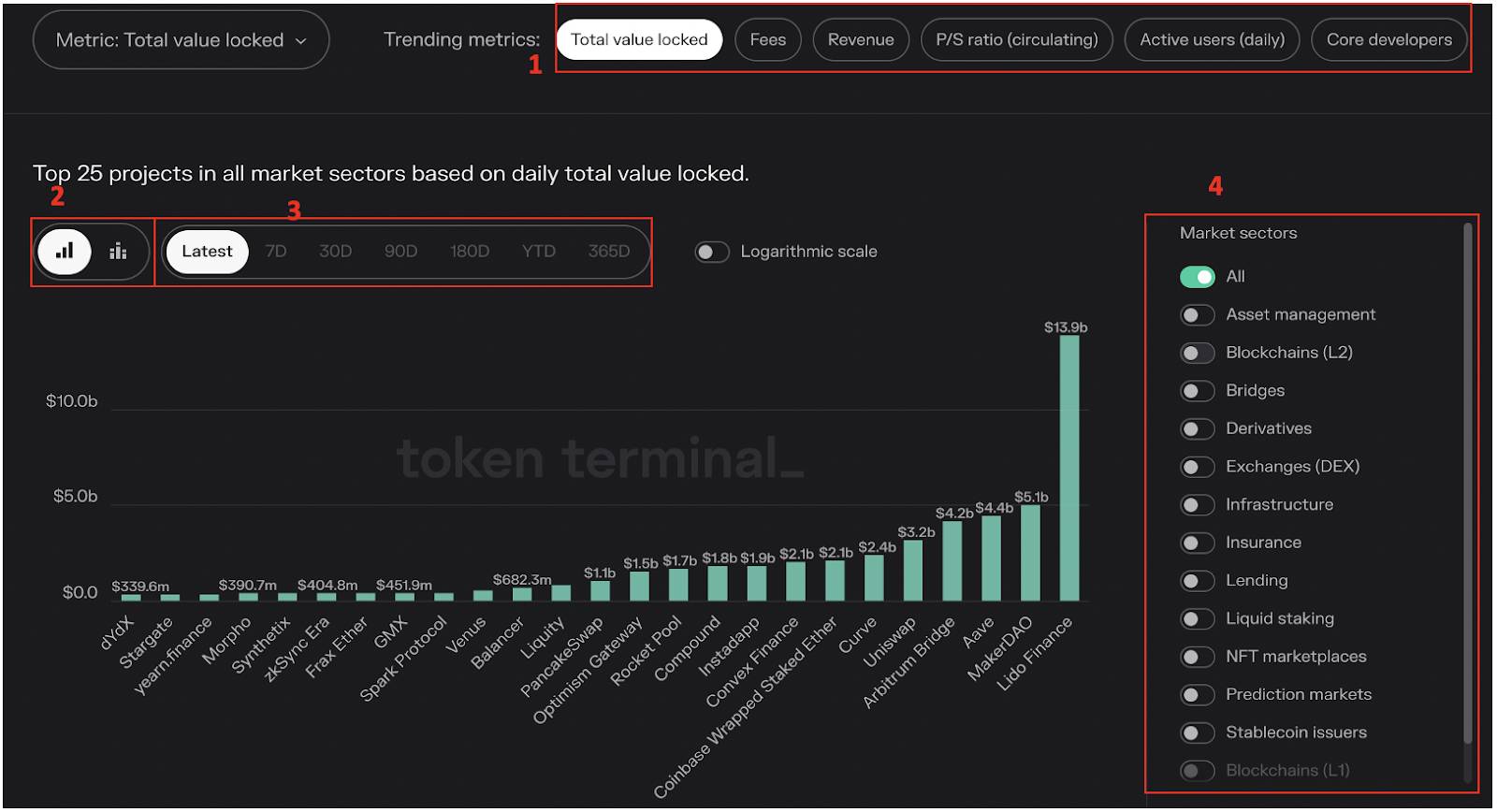1497x812 pixels.
Task: Click the Market sectors heading
Action: click(1238, 233)
